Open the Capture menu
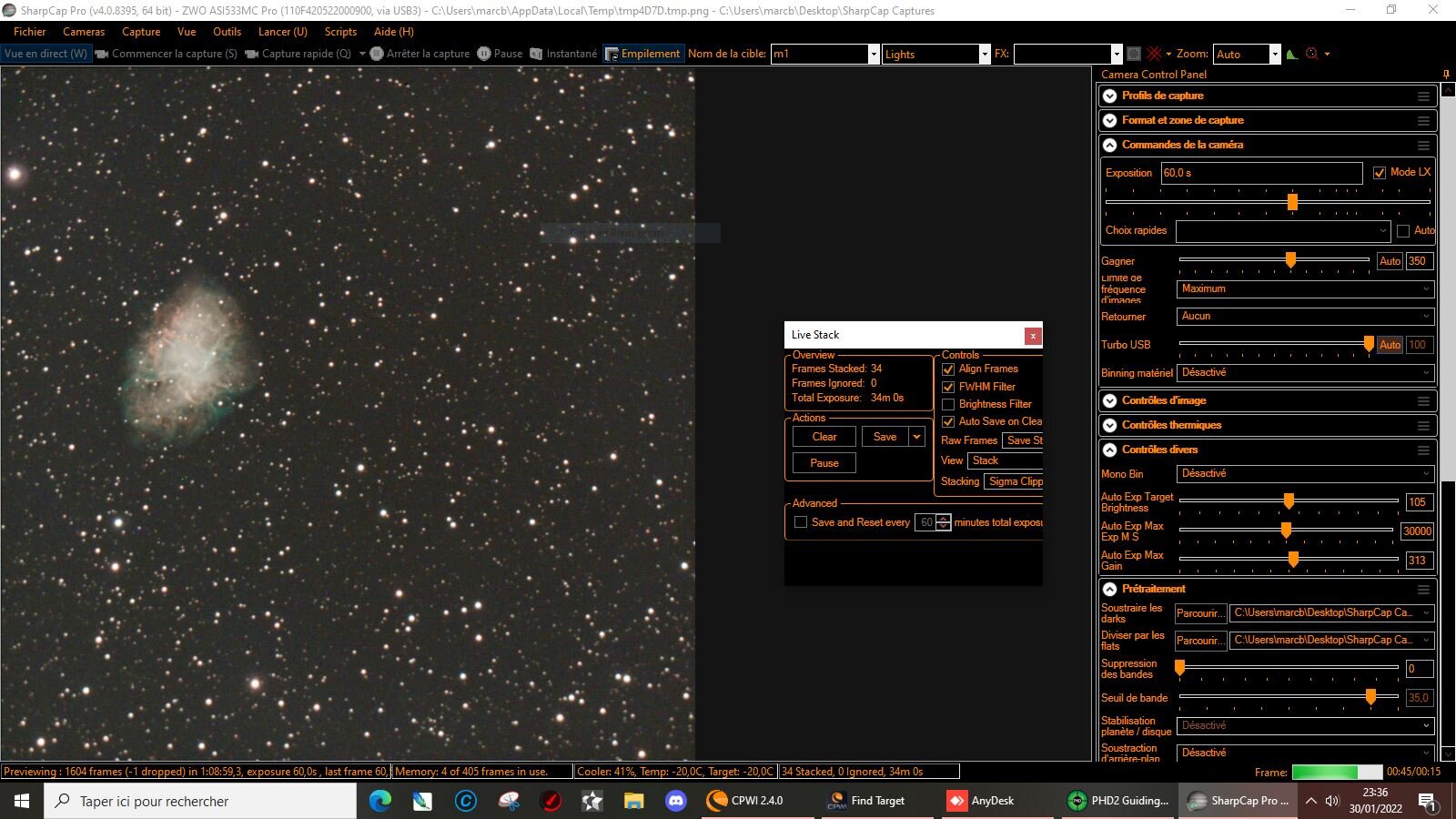The width and height of the screenshot is (1456, 819). coord(141,32)
